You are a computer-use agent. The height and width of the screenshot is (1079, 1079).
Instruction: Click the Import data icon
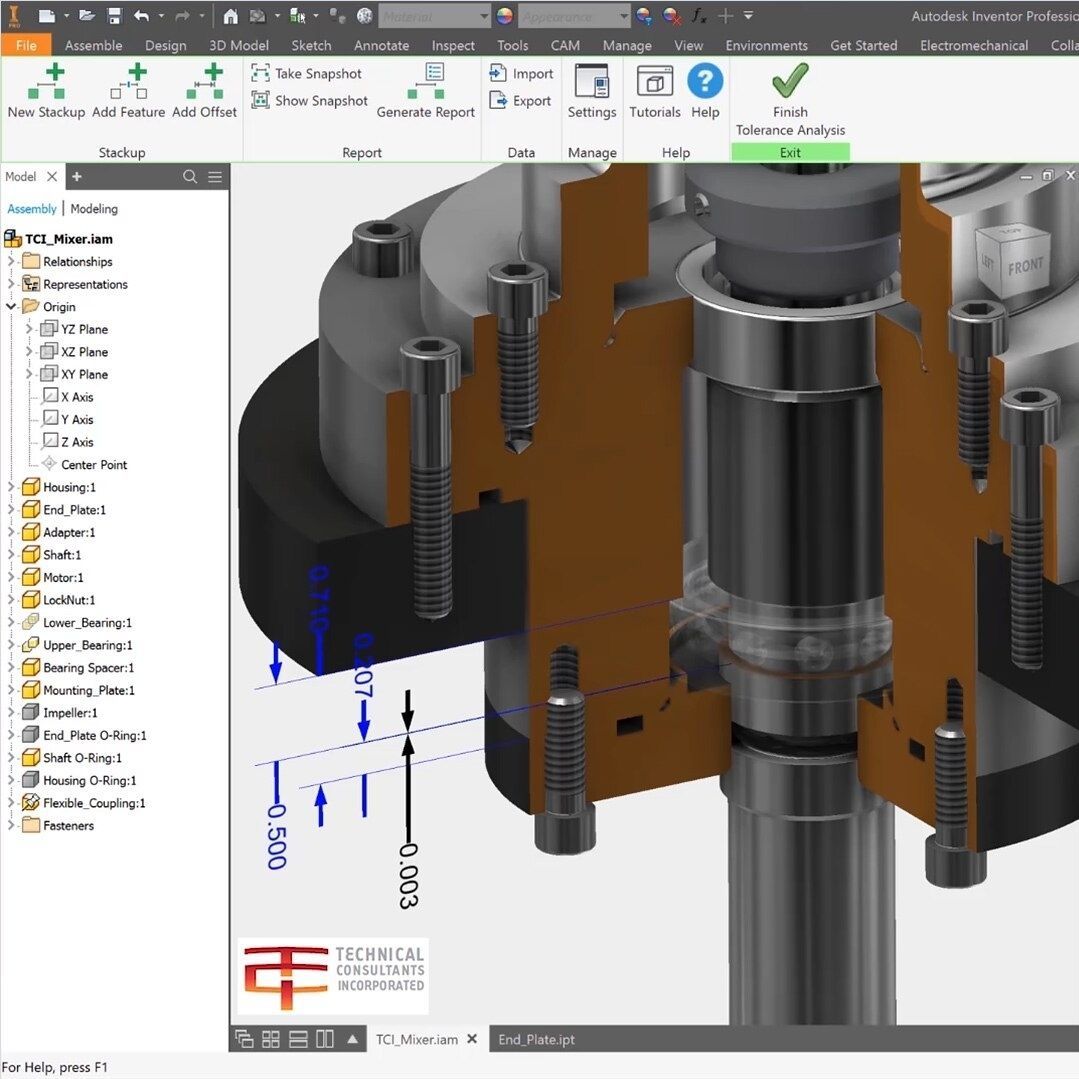point(499,73)
